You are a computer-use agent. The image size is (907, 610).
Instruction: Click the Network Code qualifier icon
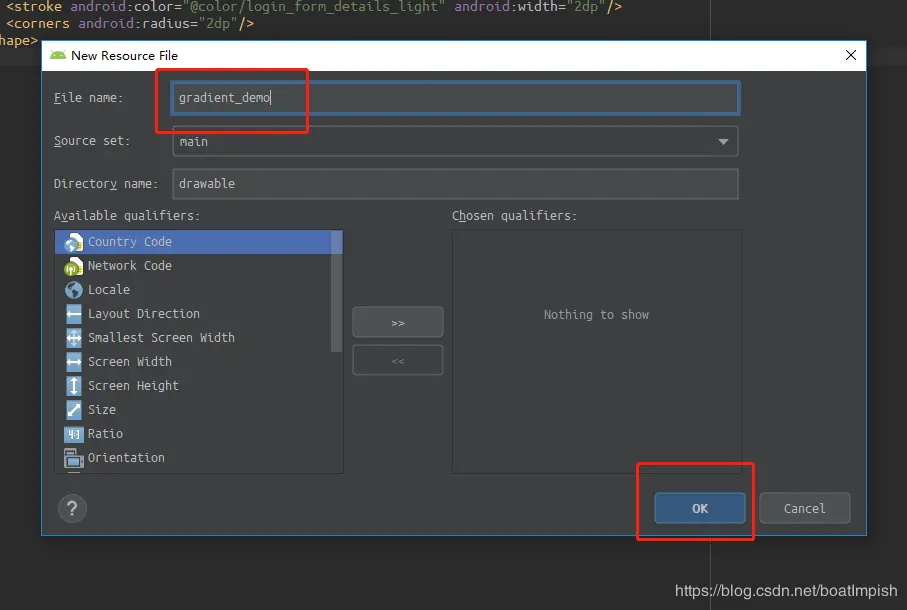coord(73,266)
